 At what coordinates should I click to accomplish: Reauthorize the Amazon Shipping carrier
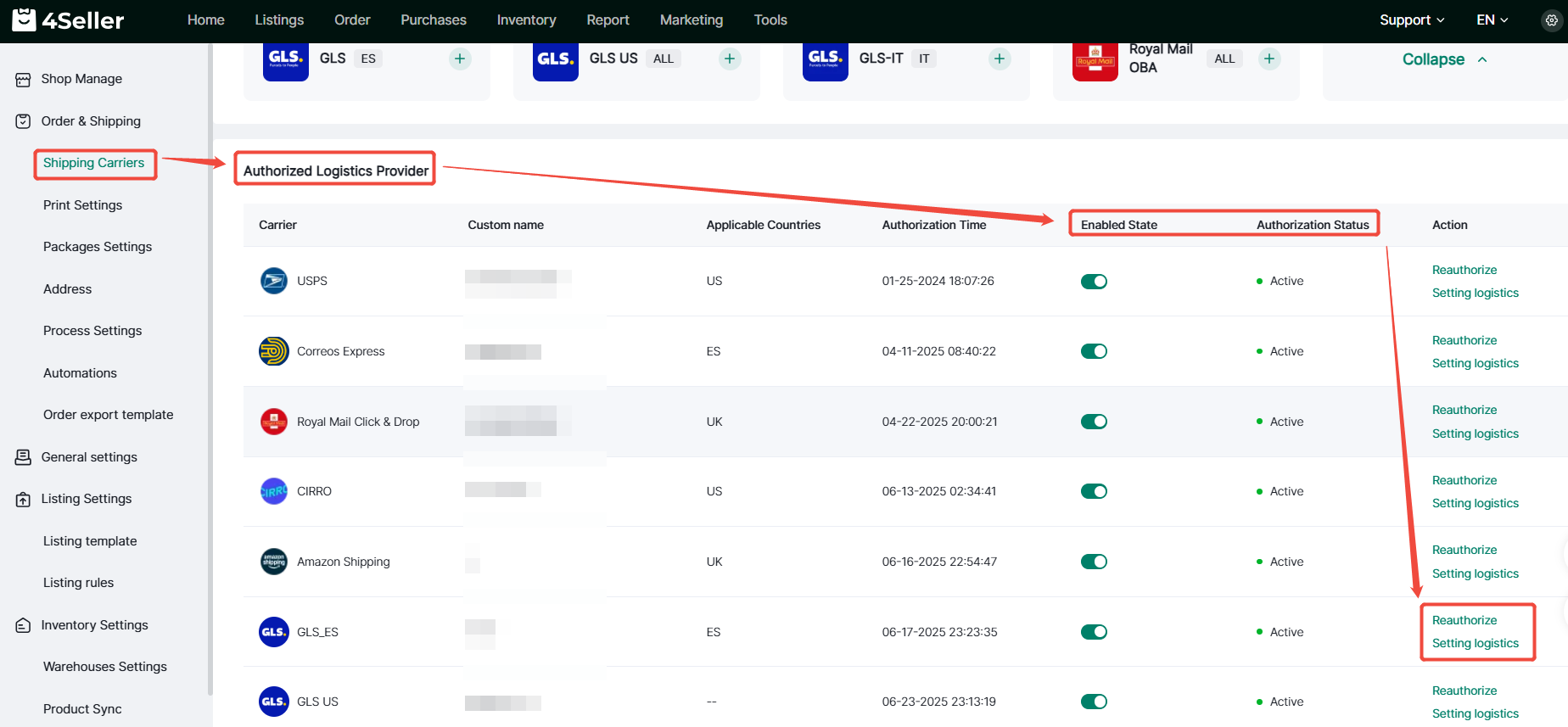[1464, 550]
